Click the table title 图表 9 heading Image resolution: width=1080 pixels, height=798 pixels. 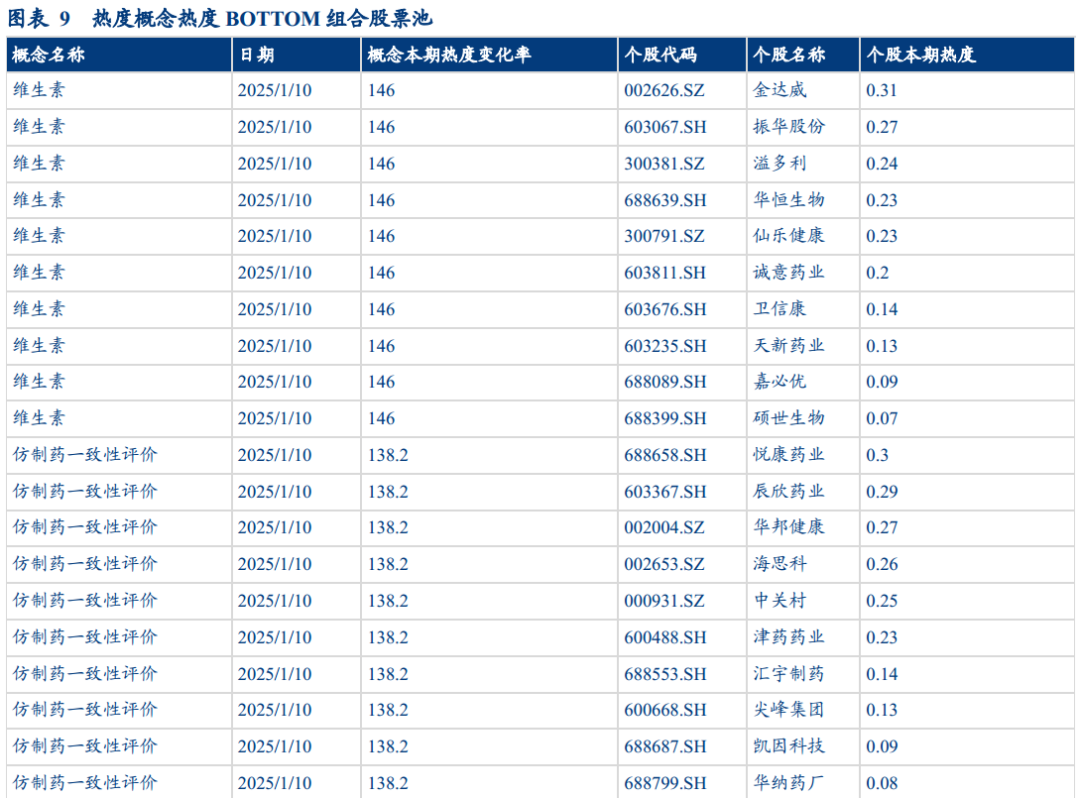(220, 18)
